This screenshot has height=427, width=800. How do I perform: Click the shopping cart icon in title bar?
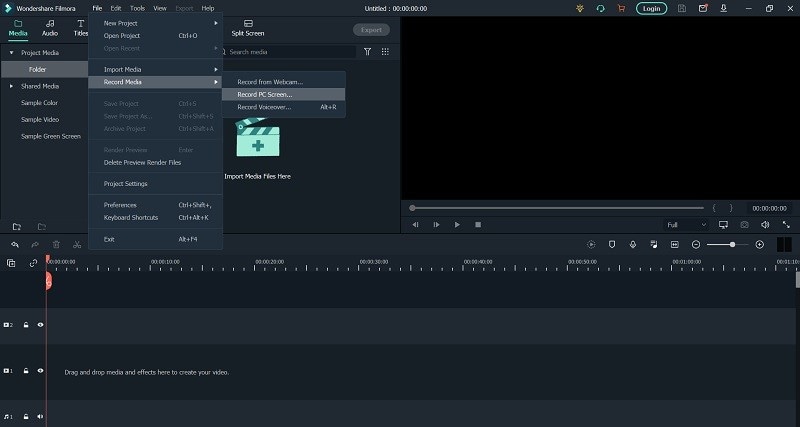pyautogui.click(x=621, y=9)
